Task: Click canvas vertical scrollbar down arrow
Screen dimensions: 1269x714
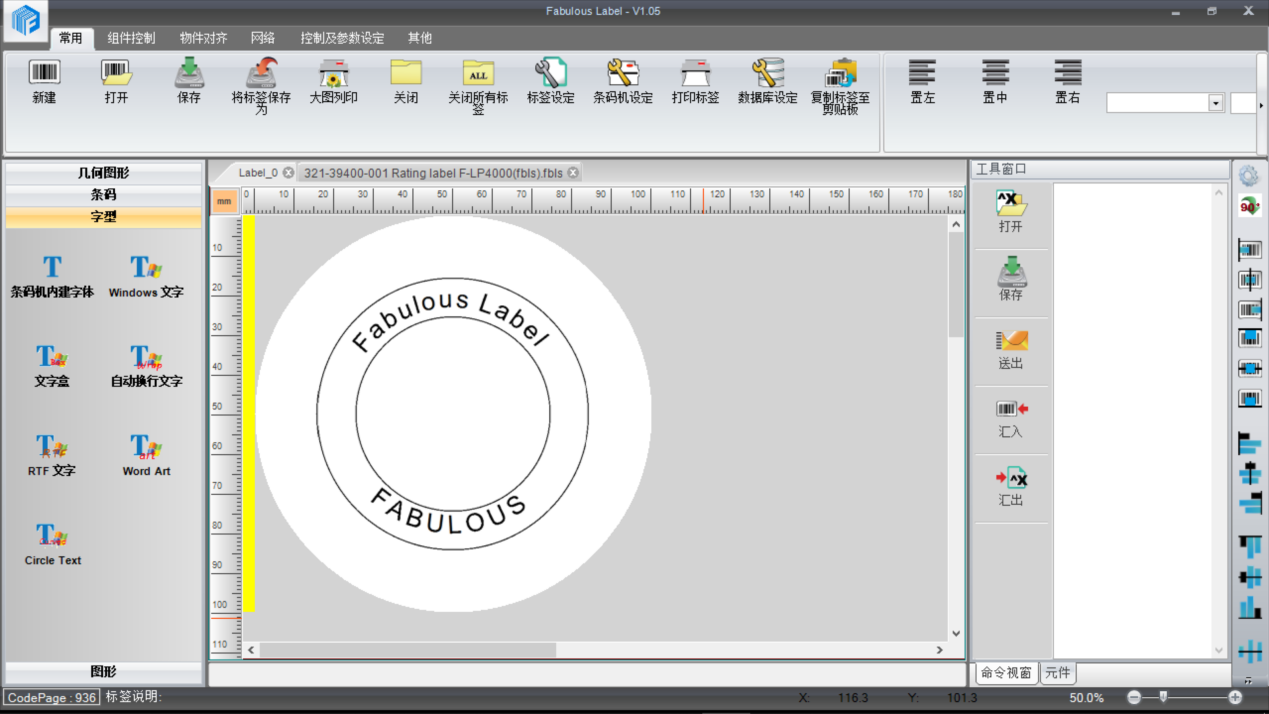Action: tap(956, 633)
